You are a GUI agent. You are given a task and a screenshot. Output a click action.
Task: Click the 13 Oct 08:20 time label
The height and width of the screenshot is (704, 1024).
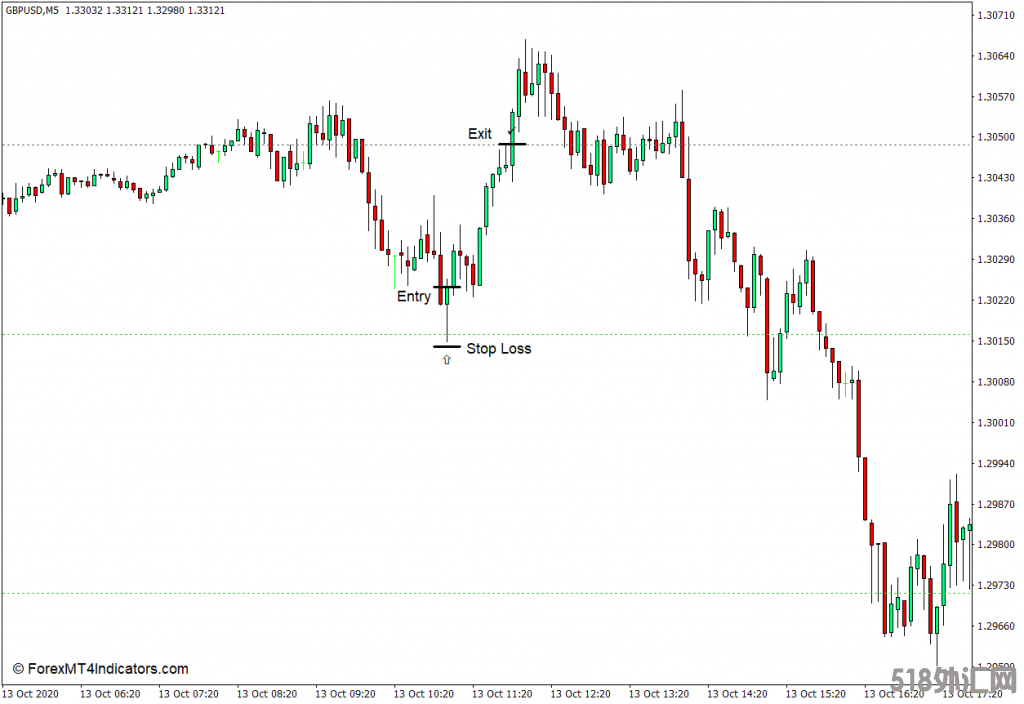click(x=266, y=694)
